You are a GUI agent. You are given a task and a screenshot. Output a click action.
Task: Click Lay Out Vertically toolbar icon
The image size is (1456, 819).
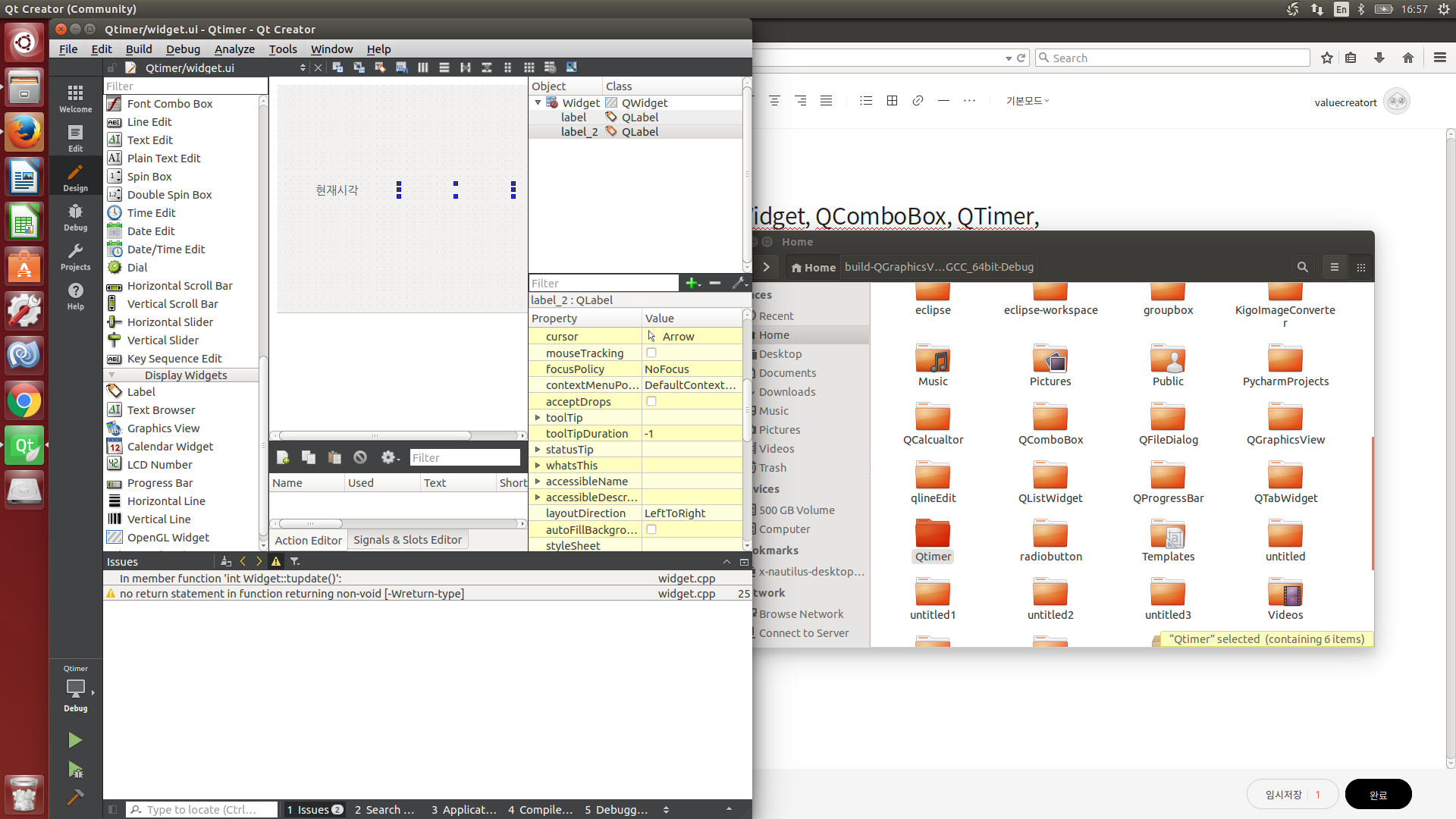(x=444, y=67)
